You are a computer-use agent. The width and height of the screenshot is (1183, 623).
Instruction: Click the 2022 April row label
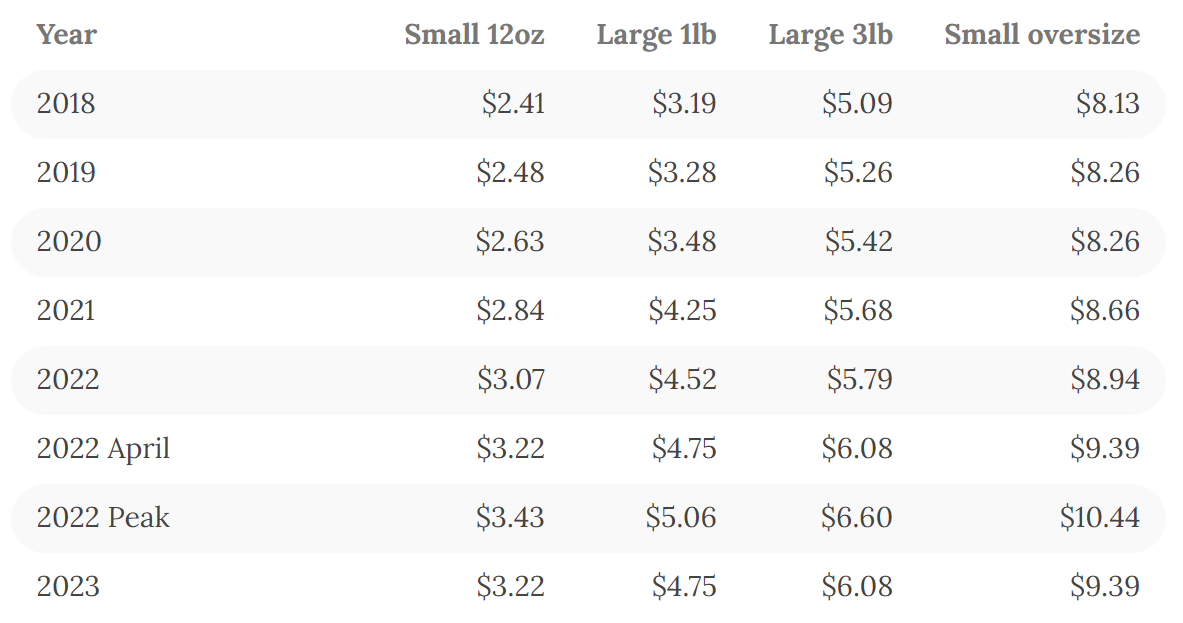(x=103, y=448)
